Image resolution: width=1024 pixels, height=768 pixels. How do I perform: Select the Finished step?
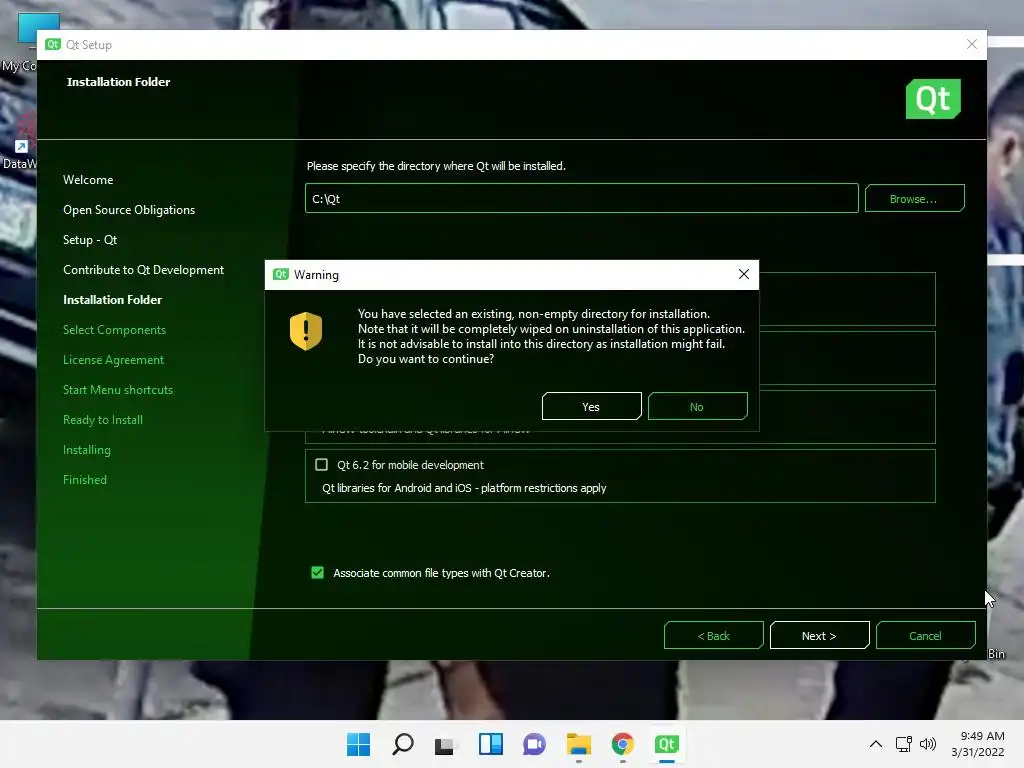tap(85, 480)
